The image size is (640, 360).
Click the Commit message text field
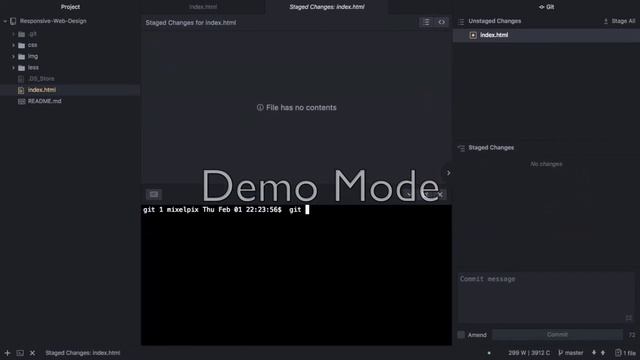[546, 298]
